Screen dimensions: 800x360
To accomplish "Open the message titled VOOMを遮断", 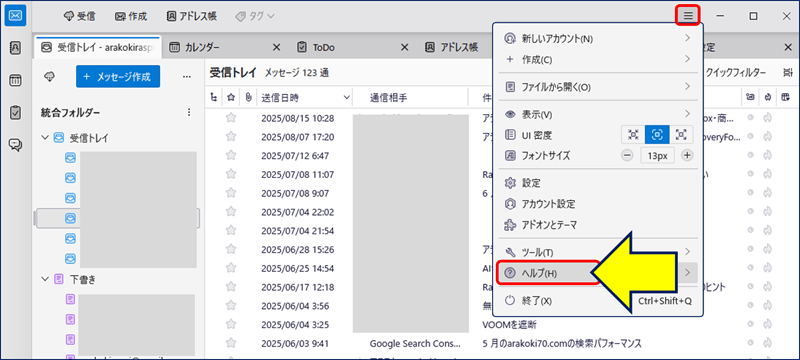I will [509, 324].
